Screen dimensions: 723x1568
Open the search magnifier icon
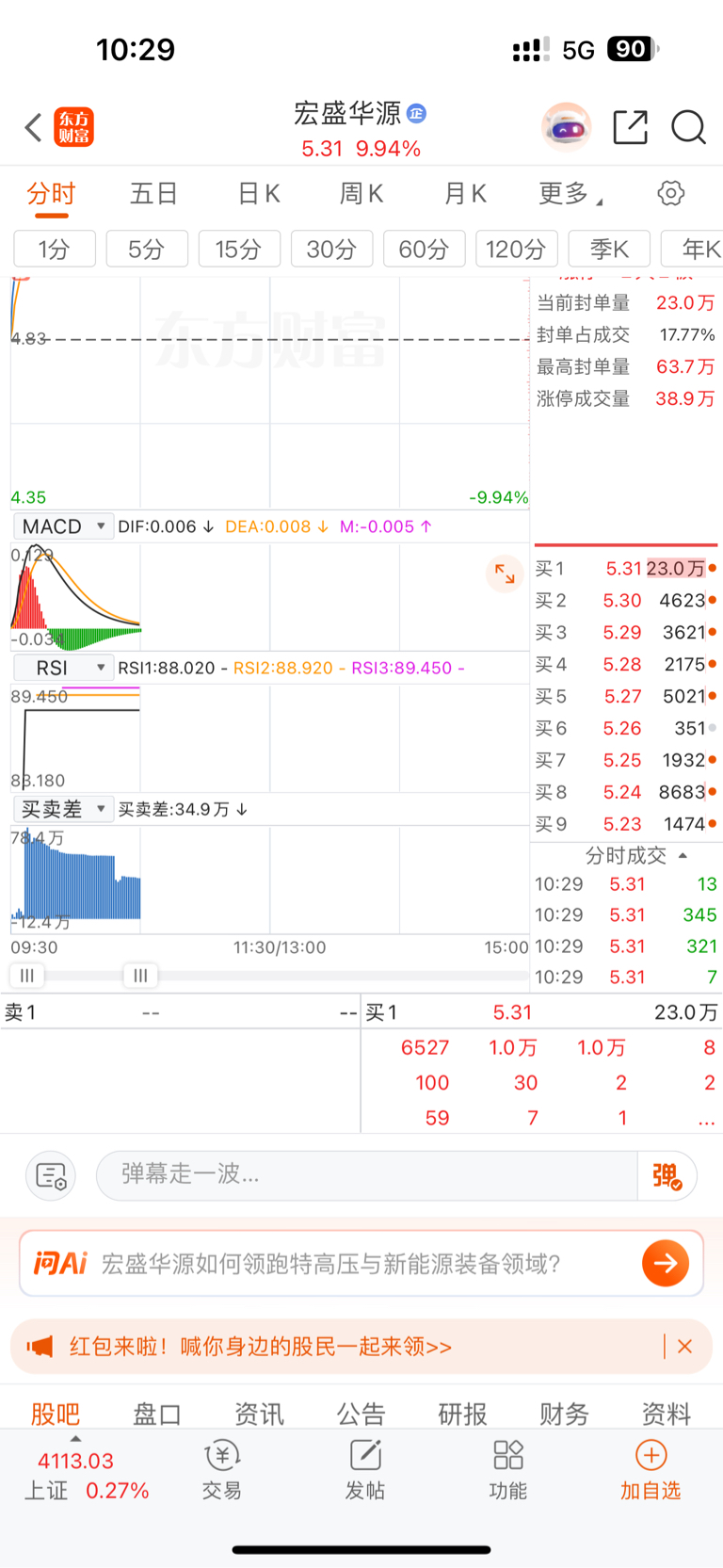coord(688,127)
